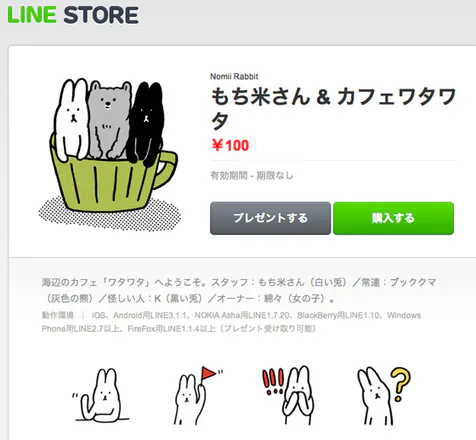Open the Nomii Rabbit creator link
Image resolution: width=476 pixels, height=440 pixels.
coord(234,76)
